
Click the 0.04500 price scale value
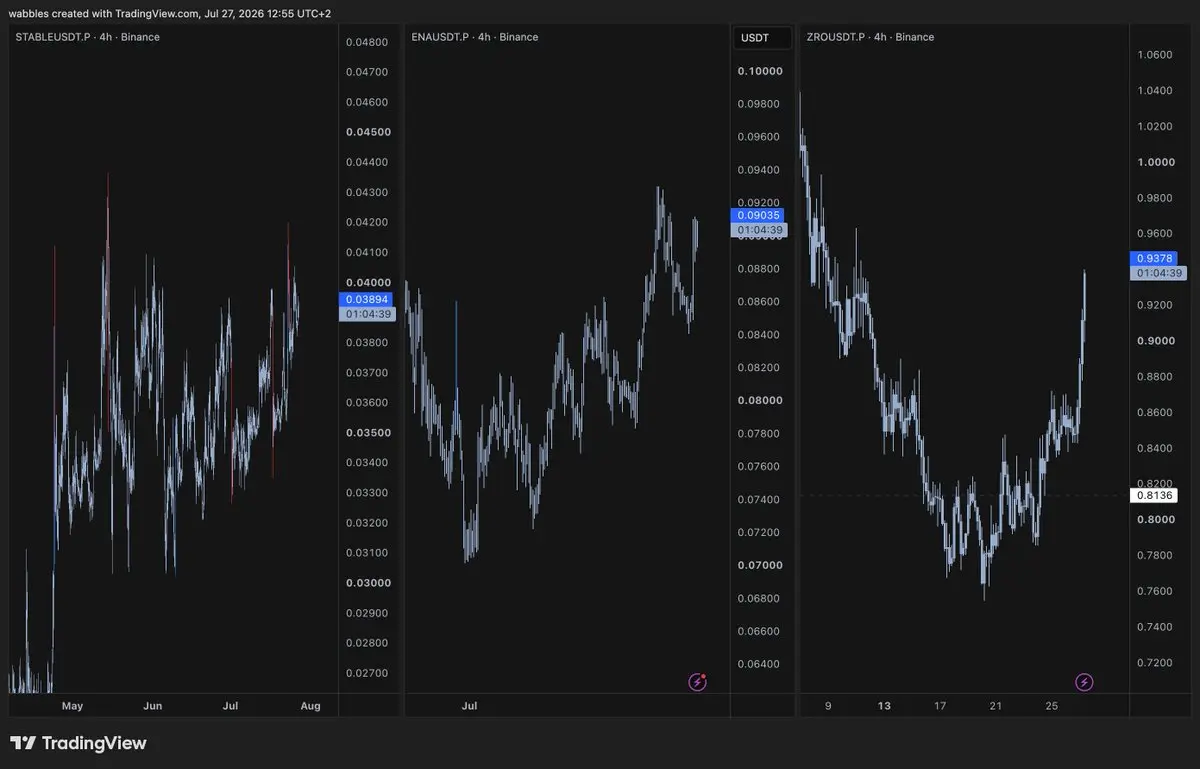[x=367, y=132]
